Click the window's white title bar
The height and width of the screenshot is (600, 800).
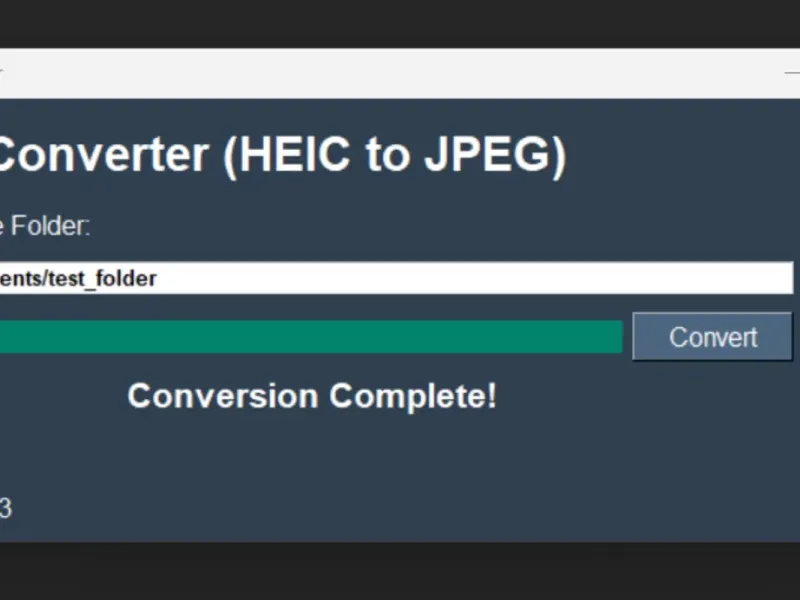coord(400,73)
